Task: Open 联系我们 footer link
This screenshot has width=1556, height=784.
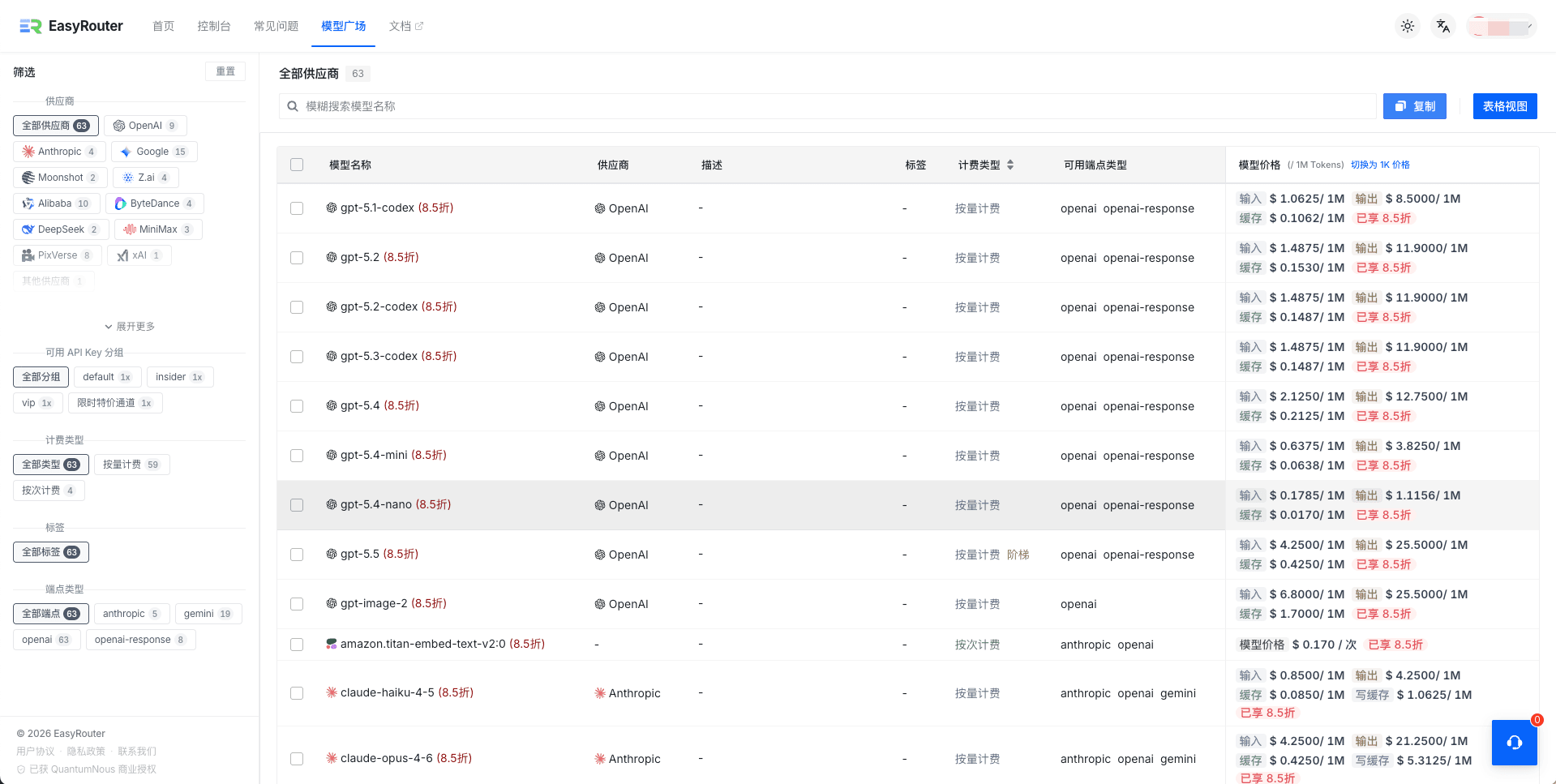Action: (137, 752)
